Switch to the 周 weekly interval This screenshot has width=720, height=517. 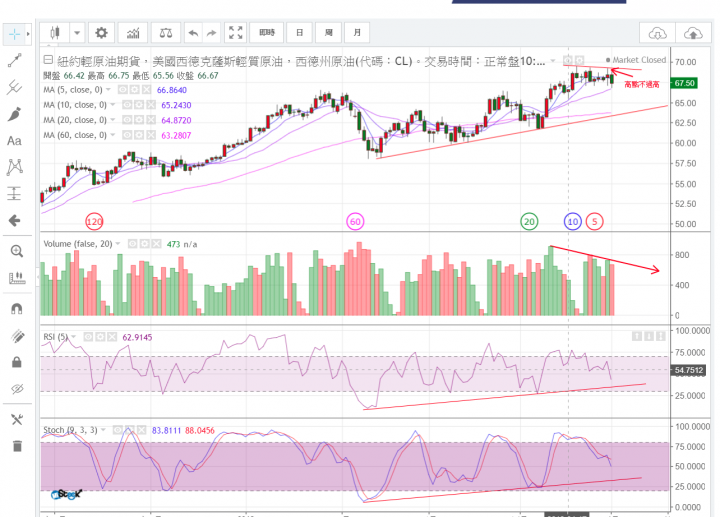click(x=330, y=32)
